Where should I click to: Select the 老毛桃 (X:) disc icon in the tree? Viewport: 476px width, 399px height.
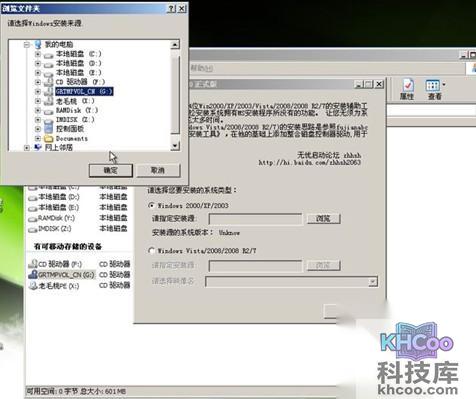pos(49,101)
